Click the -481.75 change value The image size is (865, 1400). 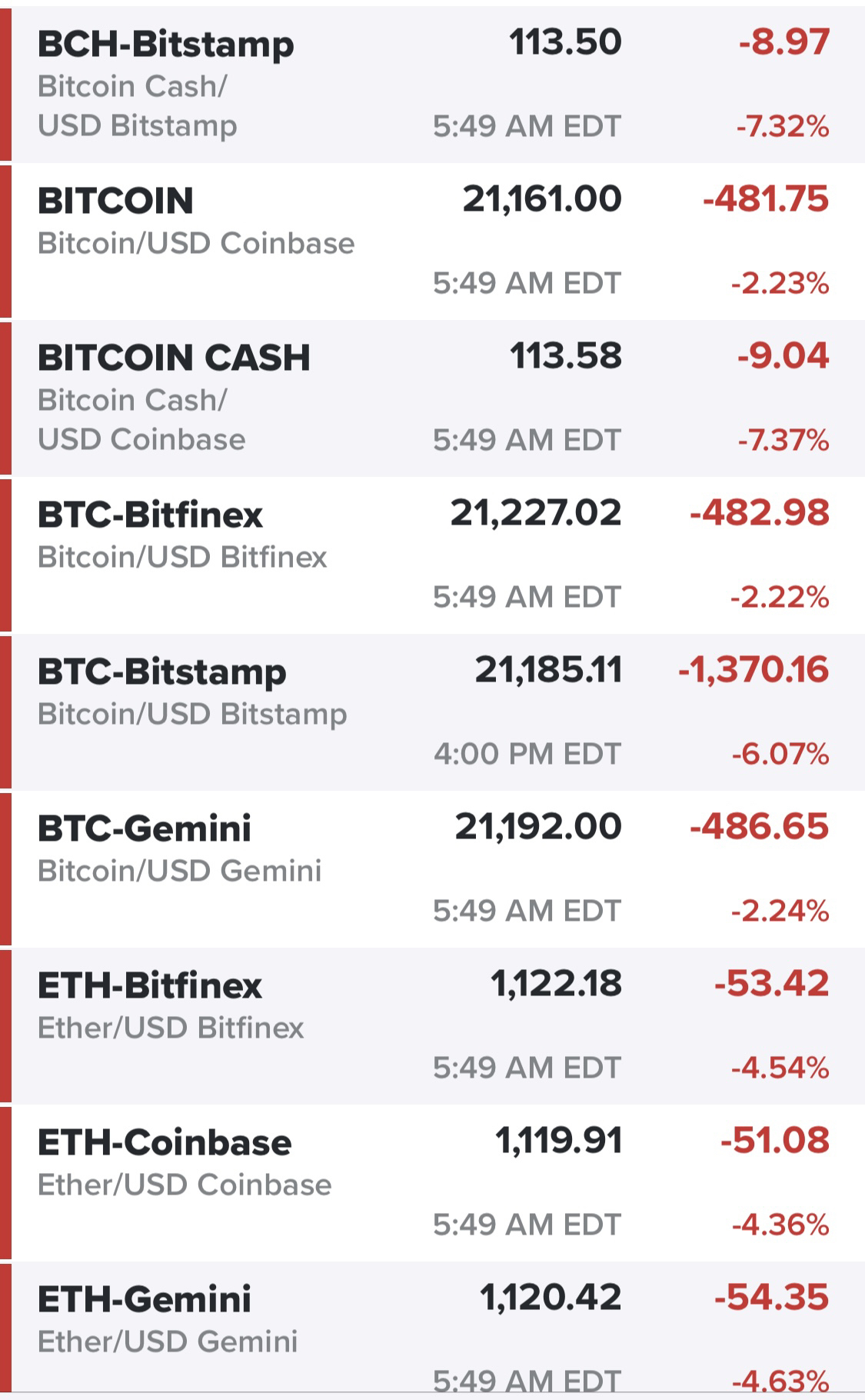766,199
